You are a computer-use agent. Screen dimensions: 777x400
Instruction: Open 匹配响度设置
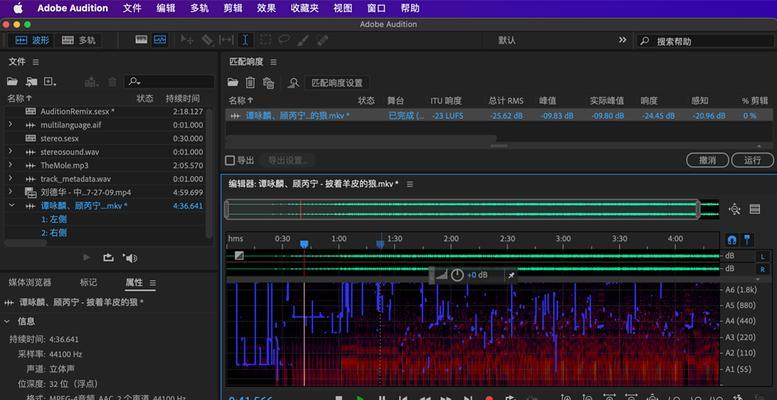coord(337,83)
